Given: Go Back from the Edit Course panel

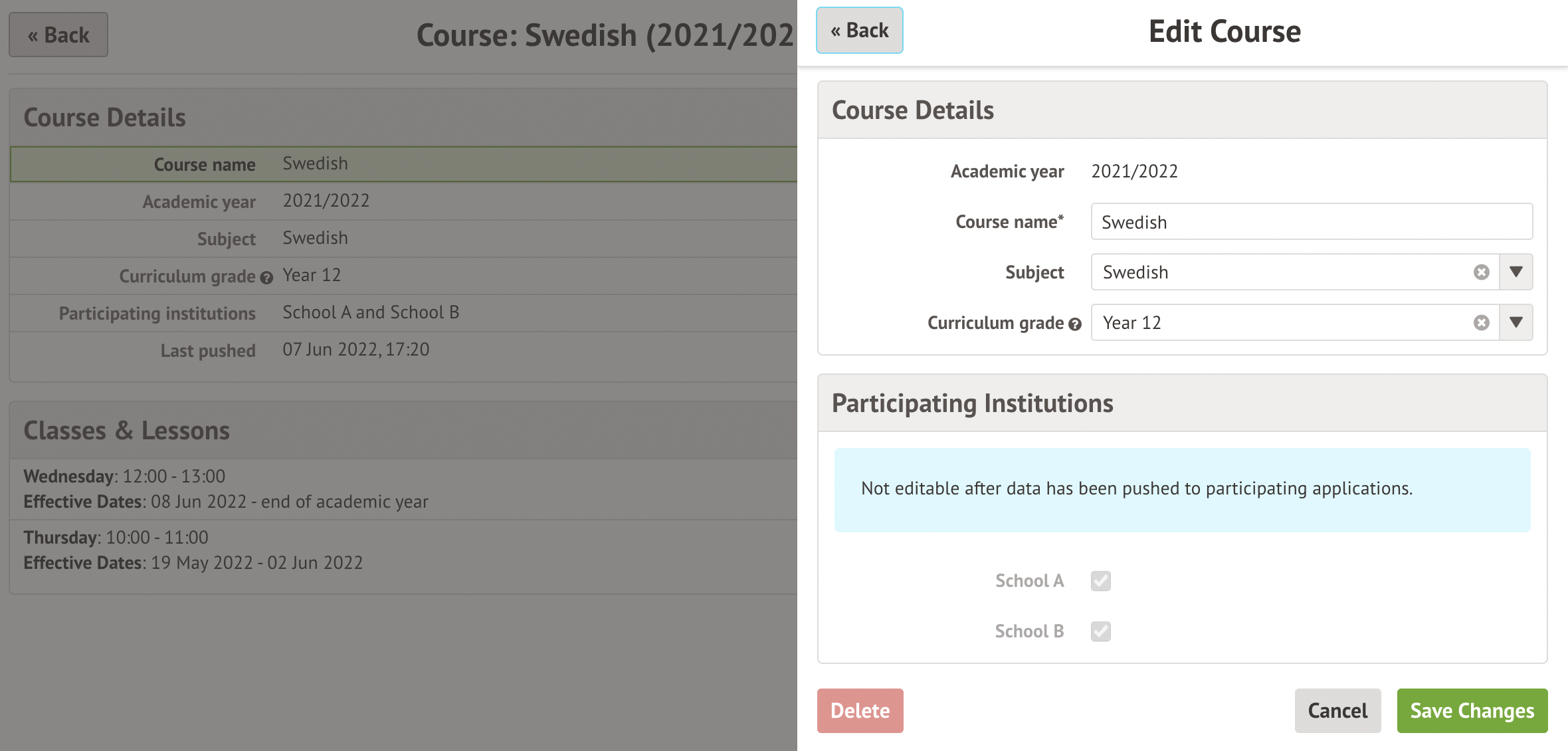Looking at the screenshot, I should click(x=859, y=31).
